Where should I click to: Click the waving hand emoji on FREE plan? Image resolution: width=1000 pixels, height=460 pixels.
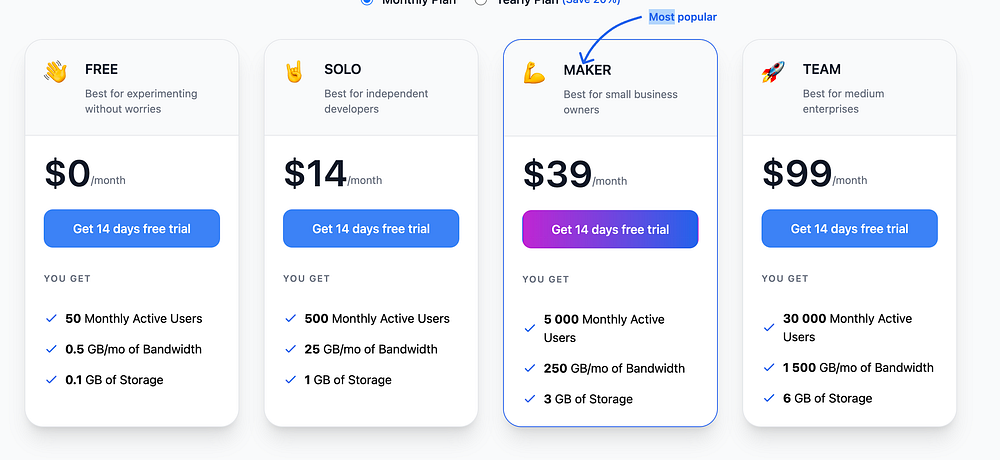[55, 71]
